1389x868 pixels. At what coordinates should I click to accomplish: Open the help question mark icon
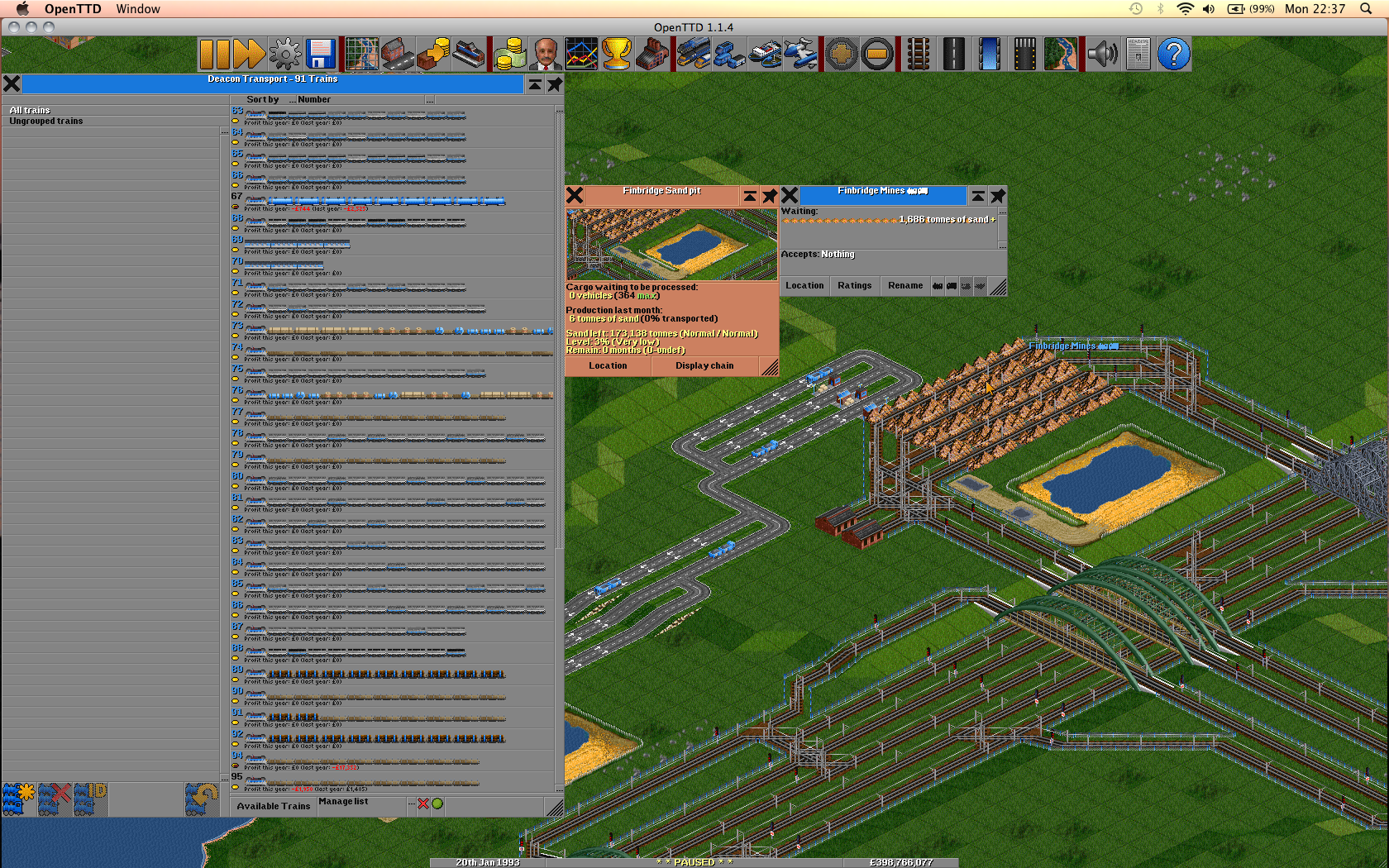1173,55
